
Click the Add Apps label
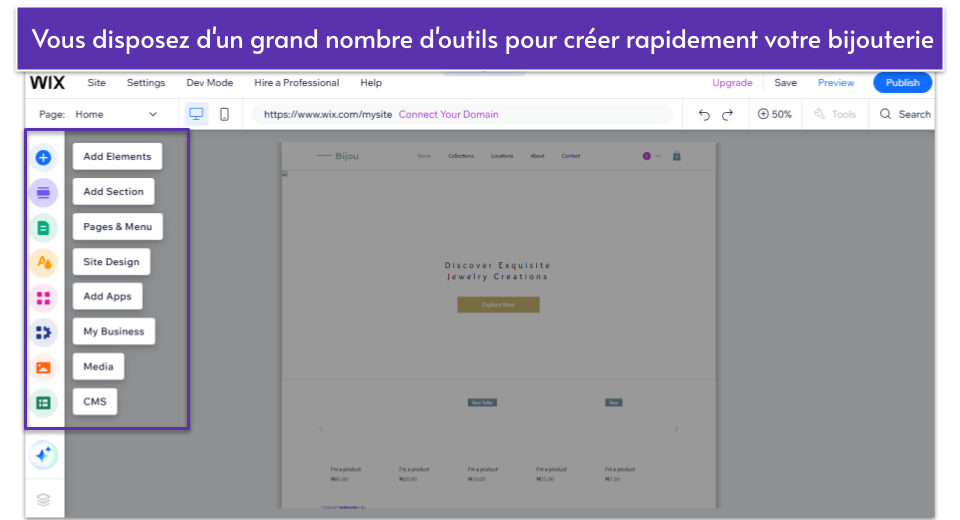pyautogui.click(x=107, y=296)
